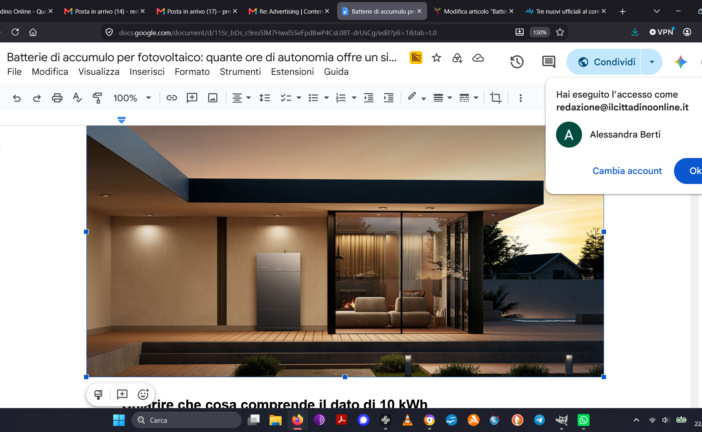Open a new browser tab

(x=622, y=11)
